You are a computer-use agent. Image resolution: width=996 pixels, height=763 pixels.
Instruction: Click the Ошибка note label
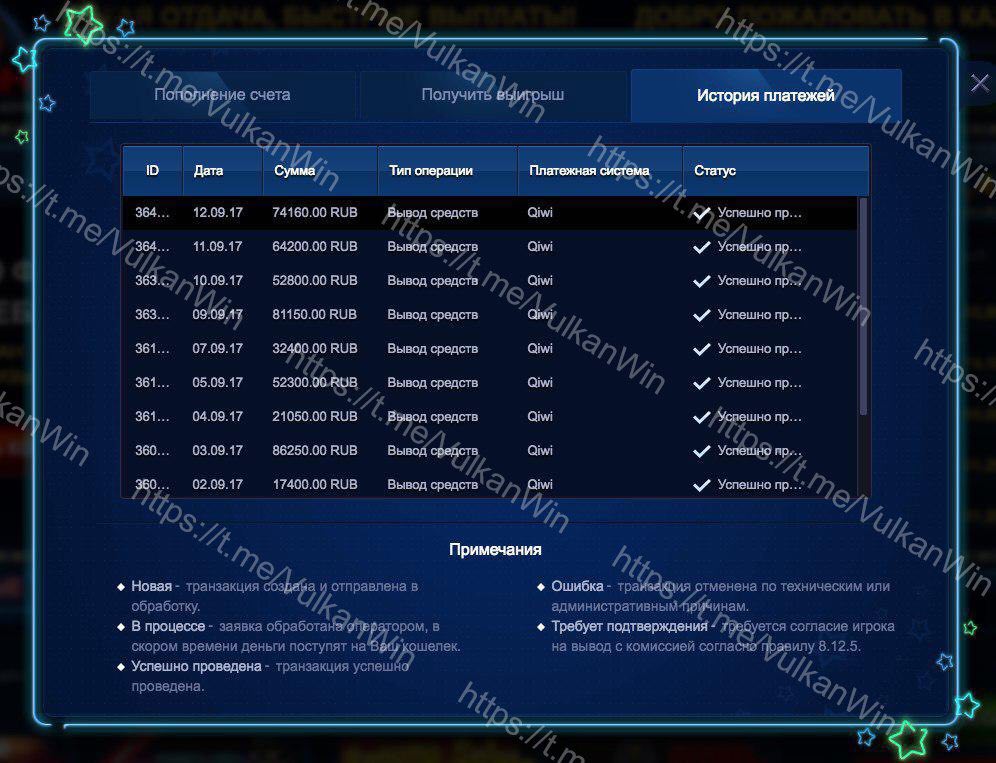pos(577,586)
